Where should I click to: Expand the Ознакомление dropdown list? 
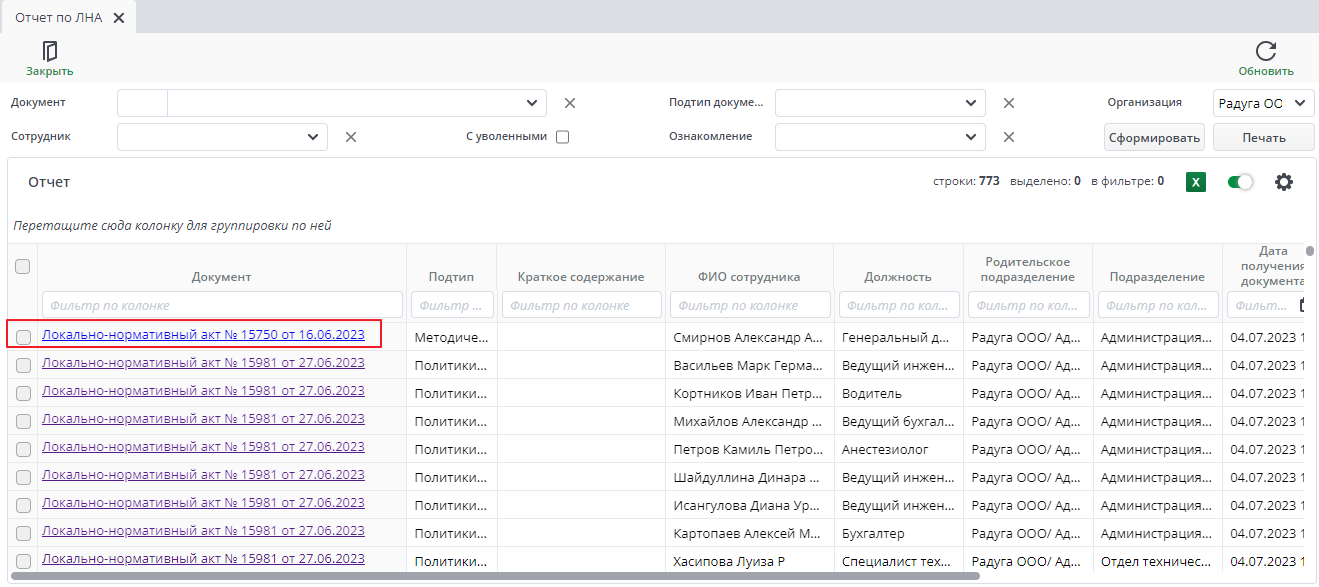click(x=970, y=137)
